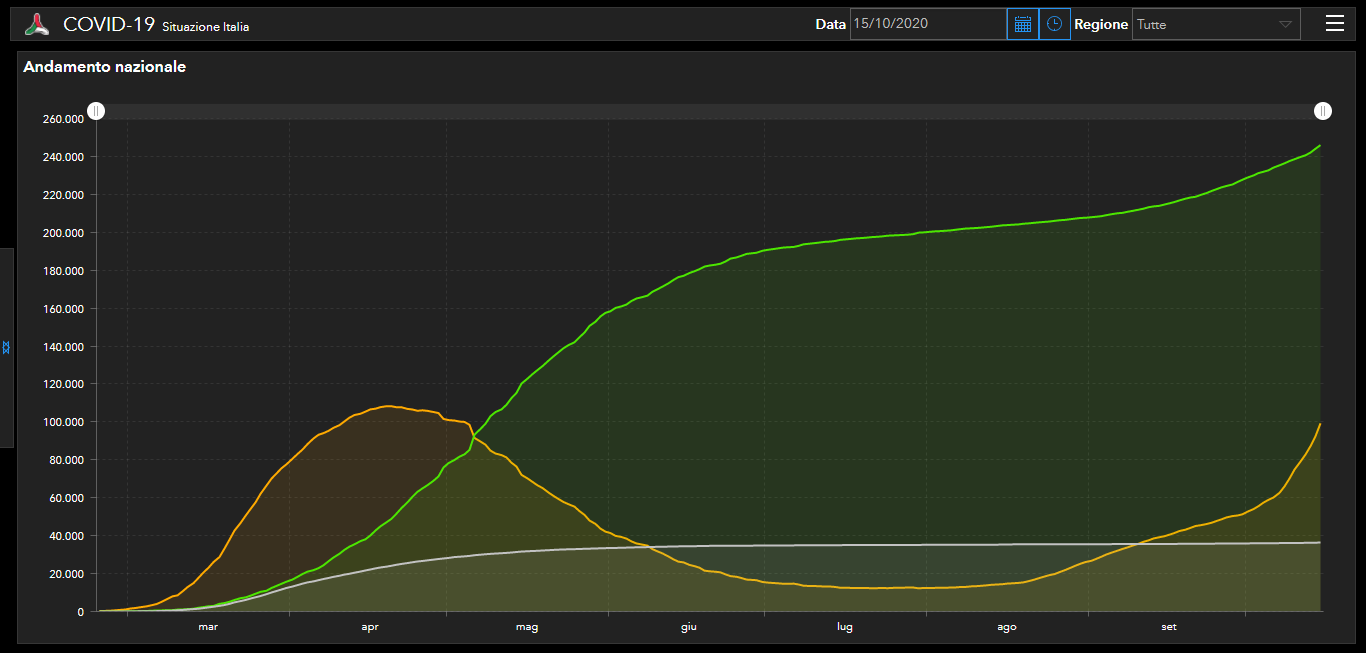Expand the left side panel arrows
The width and height of the screenshot is (1366, 653).
[x=6, y=347]
